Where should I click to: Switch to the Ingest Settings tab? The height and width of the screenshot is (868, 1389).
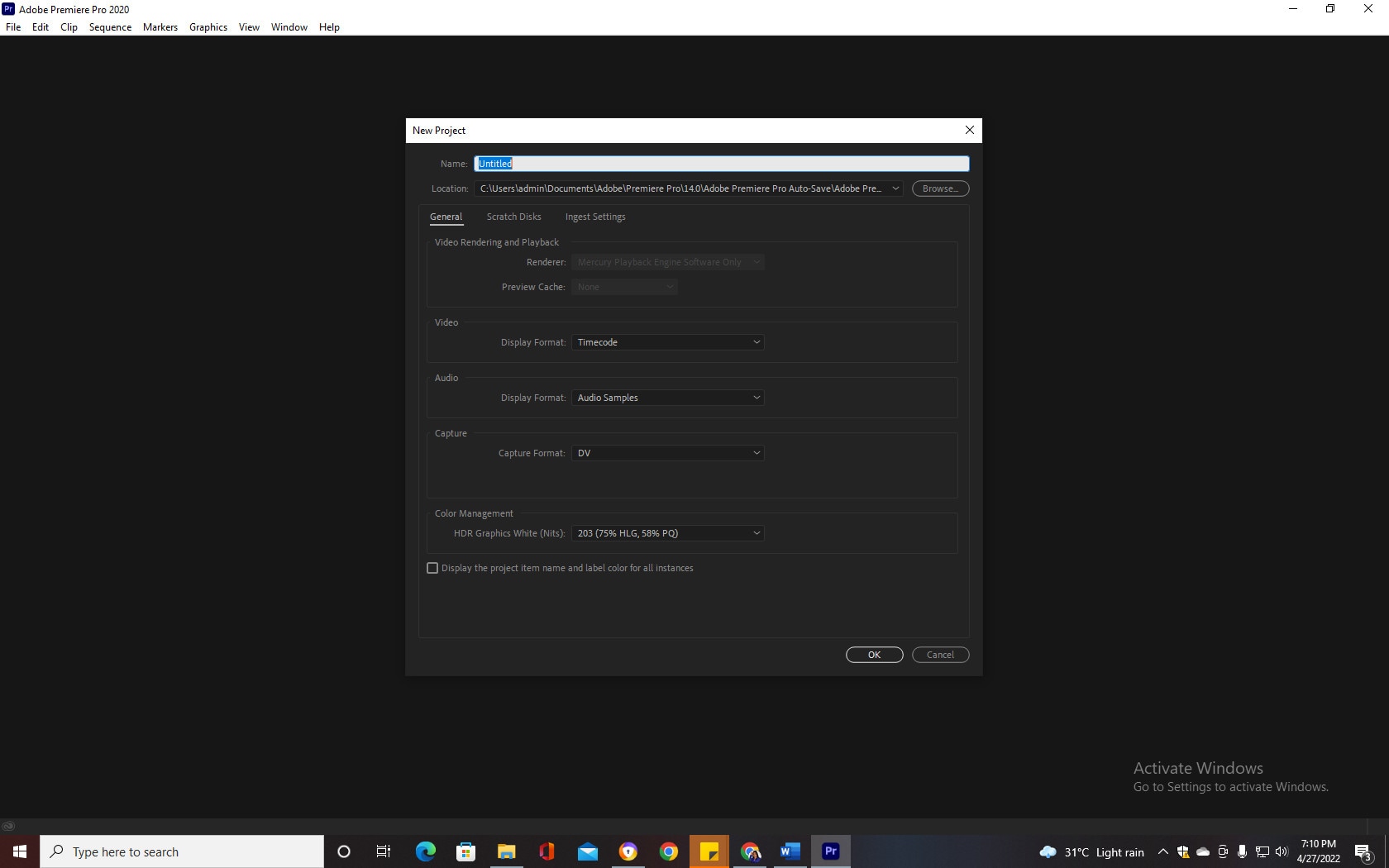tap(595, 217)
